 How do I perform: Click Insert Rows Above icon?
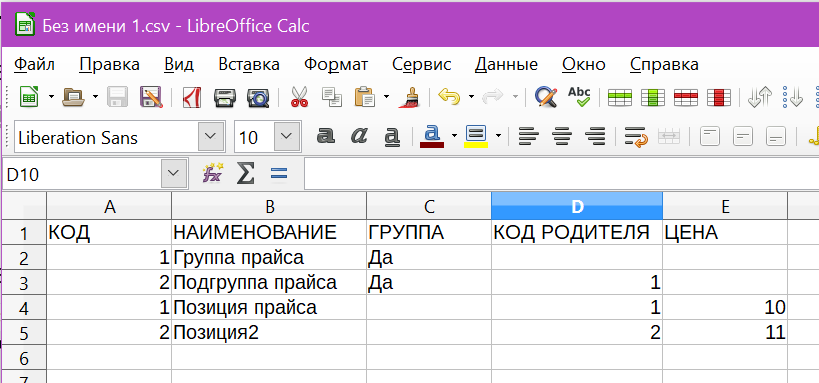point(620,98)
